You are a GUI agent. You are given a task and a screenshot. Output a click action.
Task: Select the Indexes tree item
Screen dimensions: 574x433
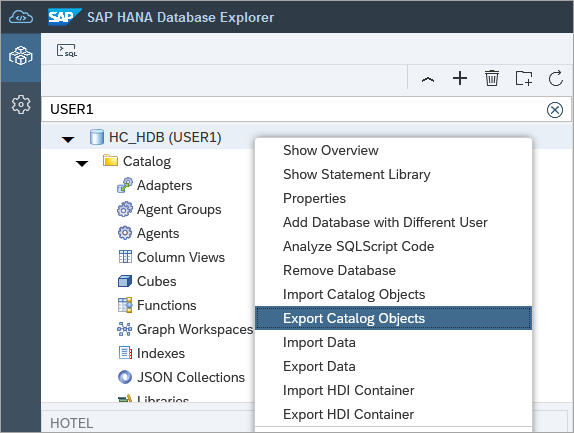(161, 353)
